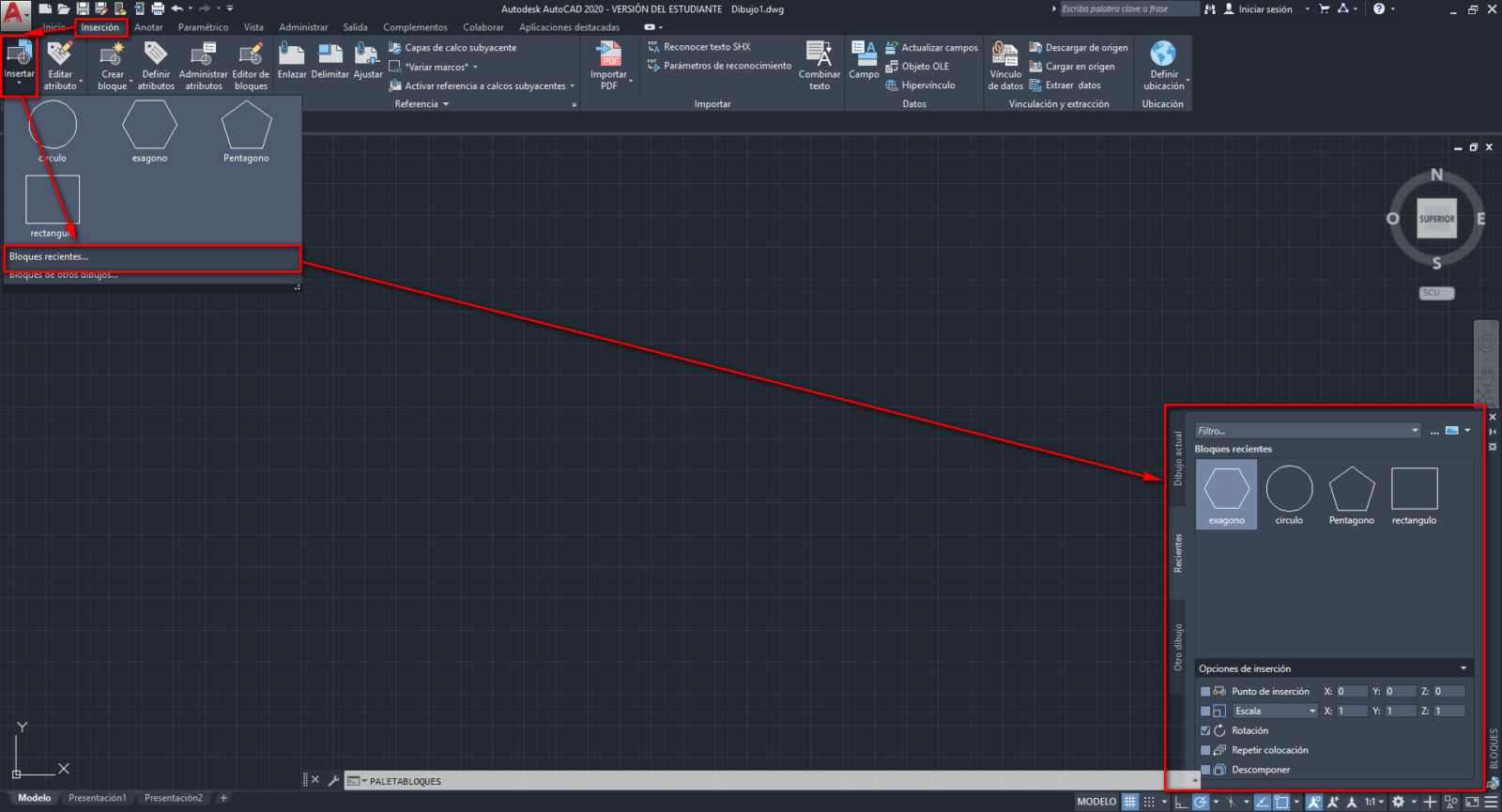The width and height of the screenshot is (1502, 812).
Task: Click the Enlazar reference icon
Action: coord(292,54)
